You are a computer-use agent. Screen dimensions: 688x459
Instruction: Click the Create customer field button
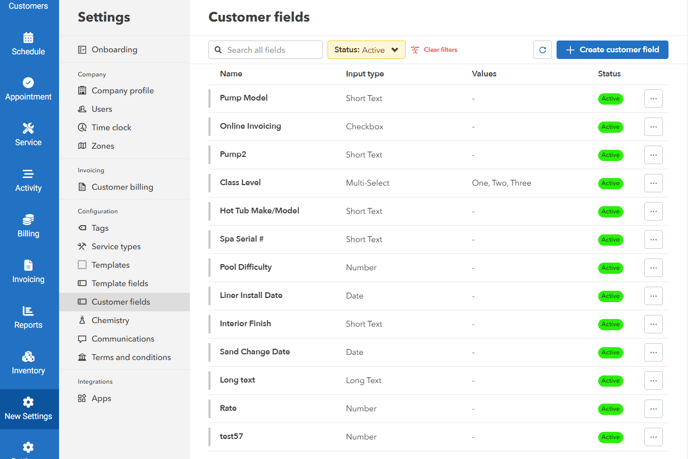coord(612,50)
